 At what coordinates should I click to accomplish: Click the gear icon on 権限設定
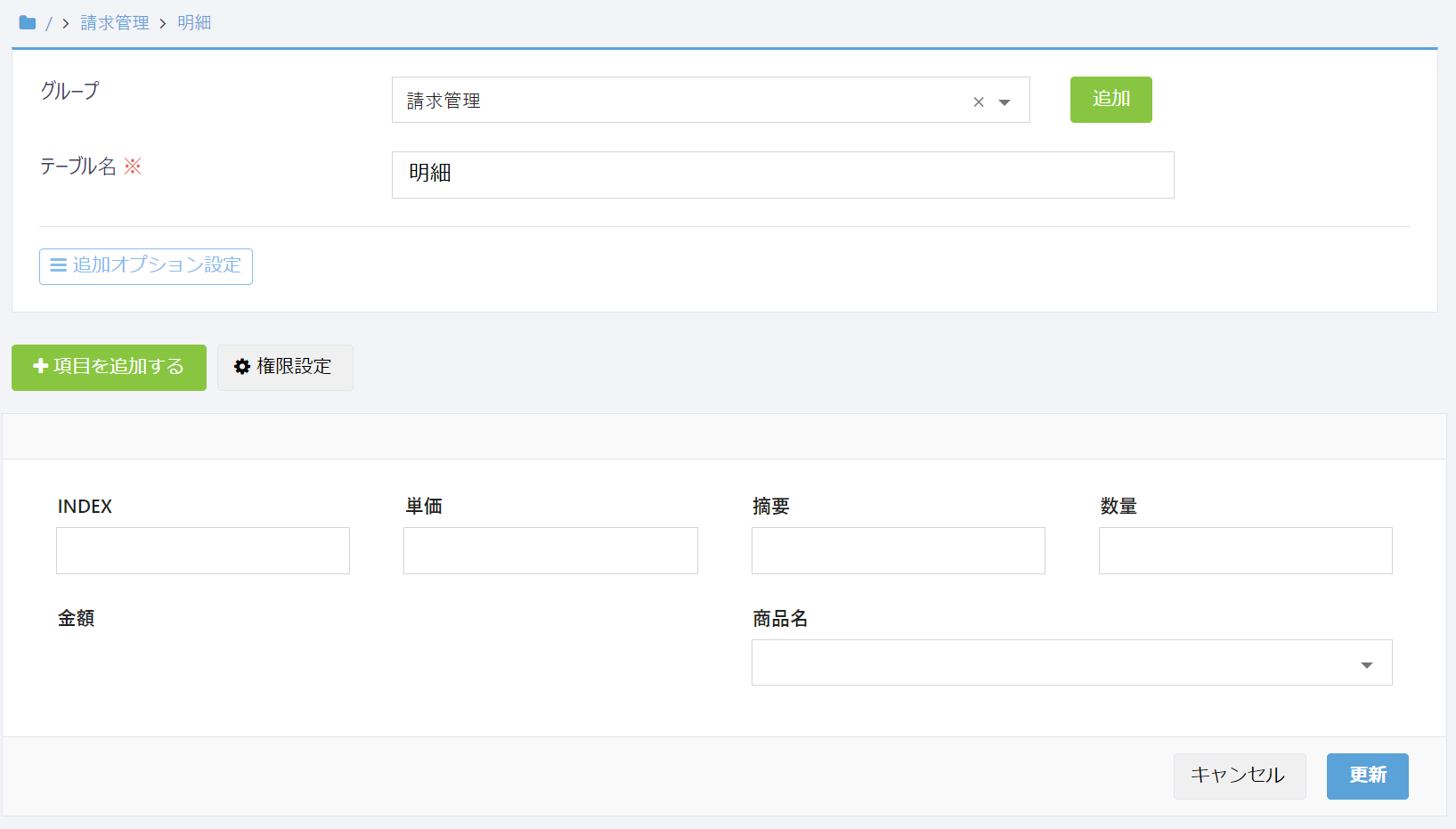coord(241,367)
